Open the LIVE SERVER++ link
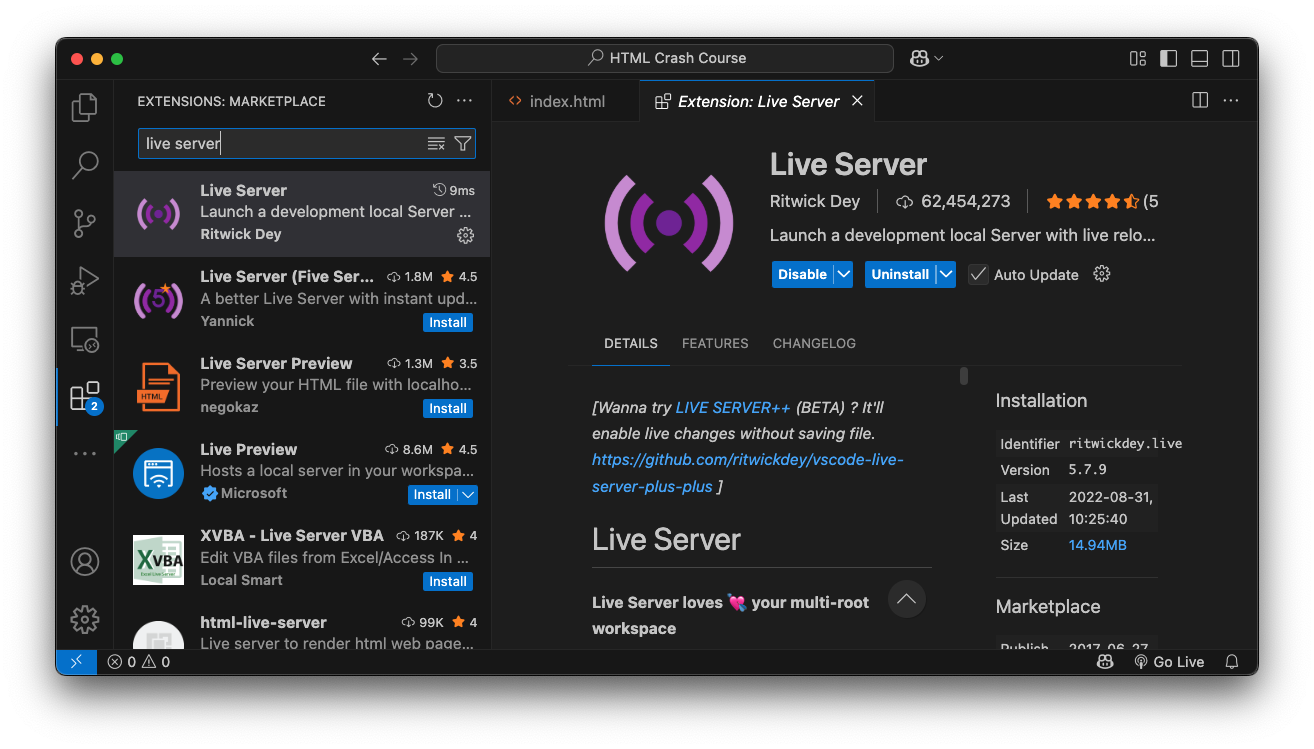The width and height of the screenshot is (1314, 749). [733, 408]
